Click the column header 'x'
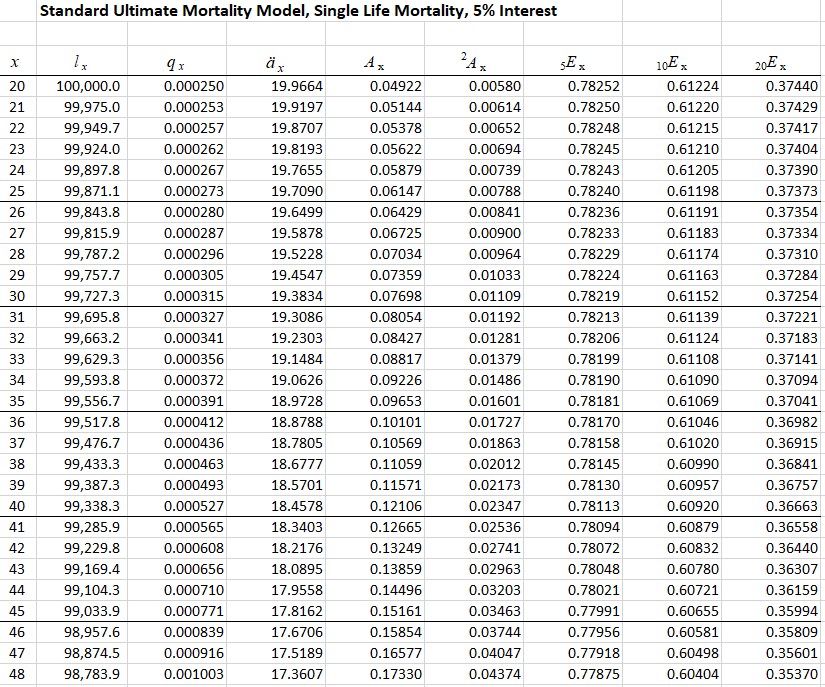Viewport: 825px width, 687px height. click(15, 63)
